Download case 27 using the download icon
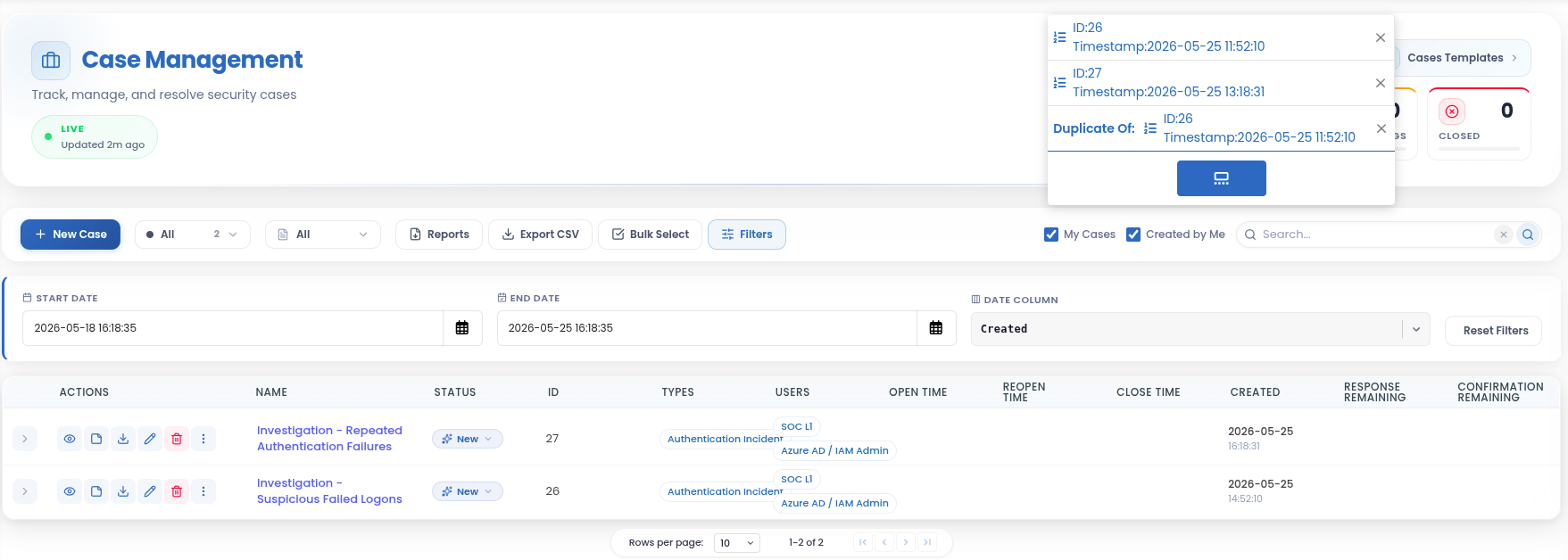This screenshot has width=1568, height=560. [123, 439]
